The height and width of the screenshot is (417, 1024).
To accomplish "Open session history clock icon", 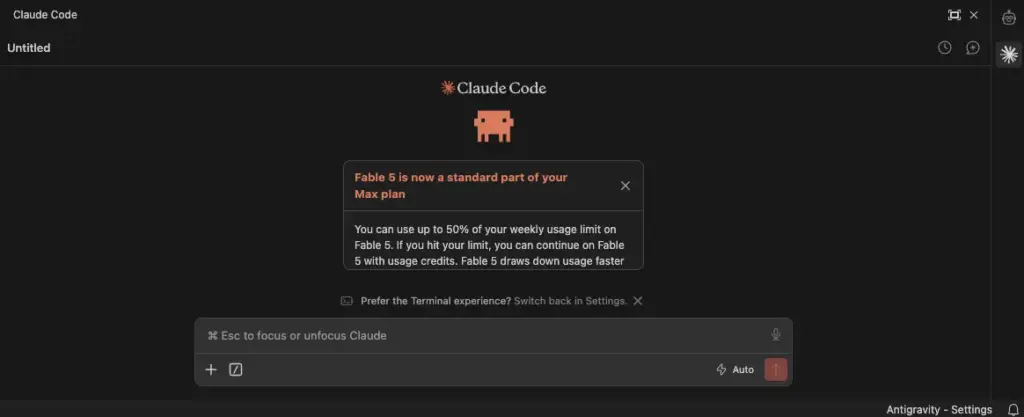I will tap(944, 48).
